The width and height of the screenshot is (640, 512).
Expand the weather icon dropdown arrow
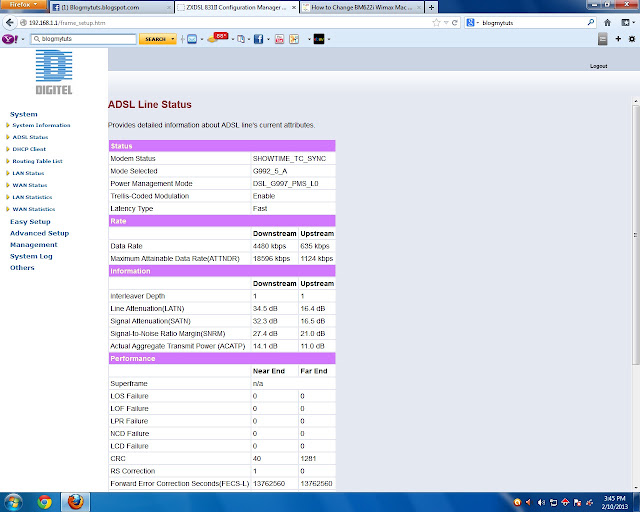pyautogui.click(x=233, y=40)
